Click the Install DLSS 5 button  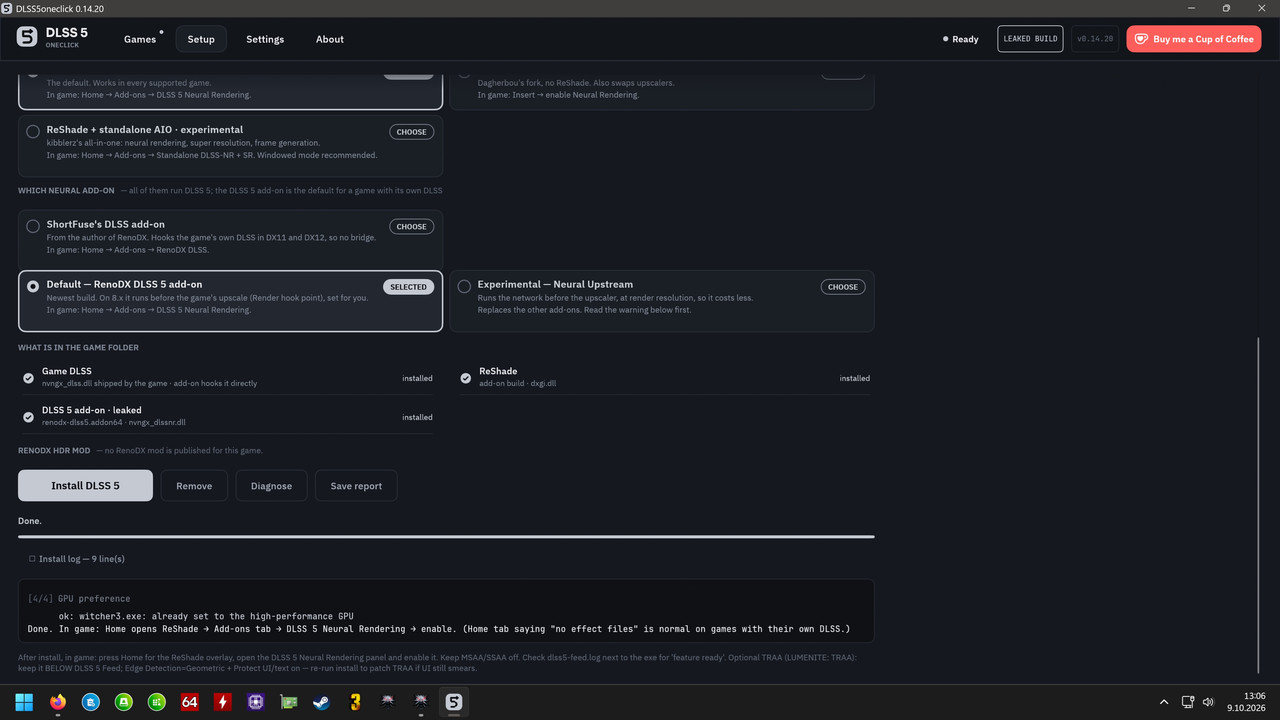point(85,485)
